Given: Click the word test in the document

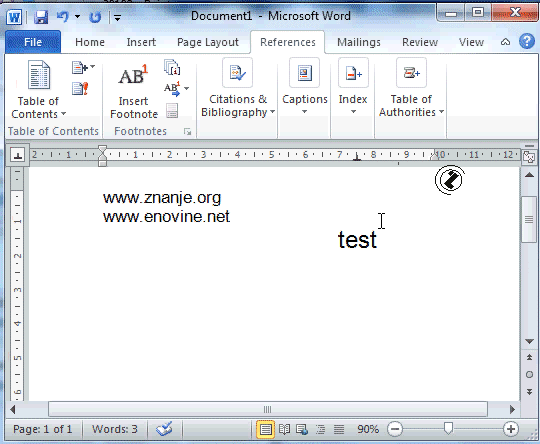Looking at the screenshot, I should coord(357,240).
